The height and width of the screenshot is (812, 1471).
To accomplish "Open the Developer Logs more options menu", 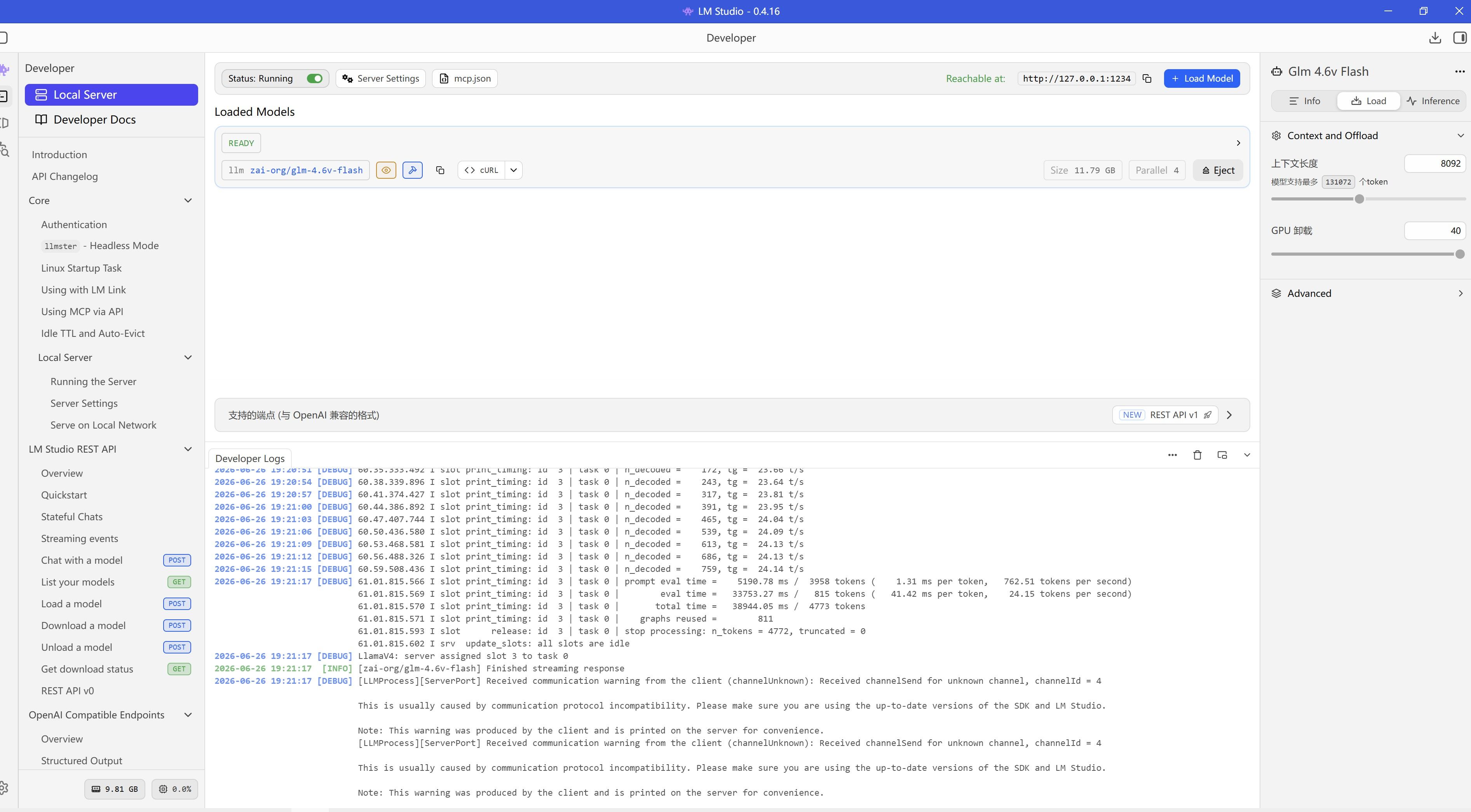I will pyautogui.click(x=1172, y=455).
